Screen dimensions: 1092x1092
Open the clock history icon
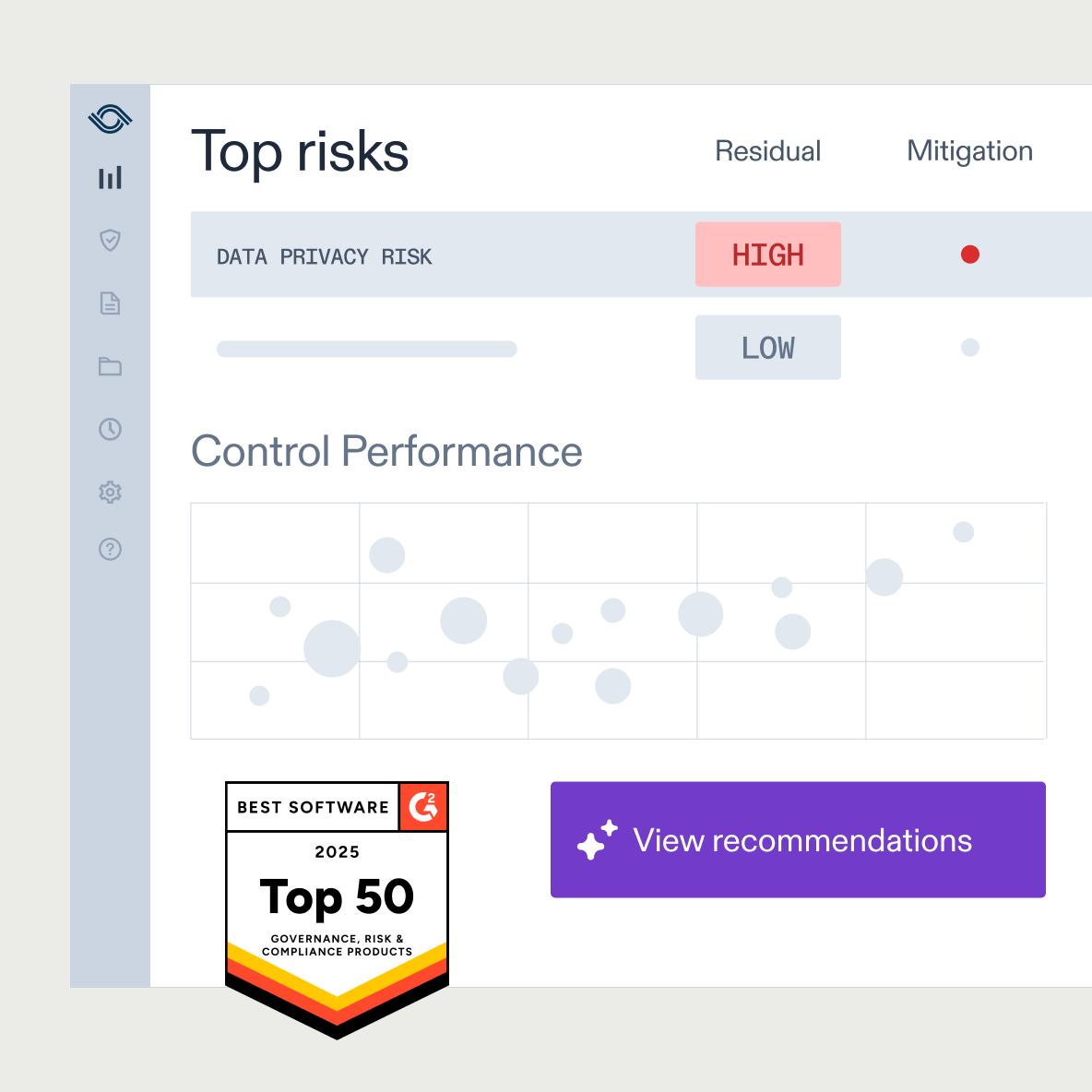110,429
